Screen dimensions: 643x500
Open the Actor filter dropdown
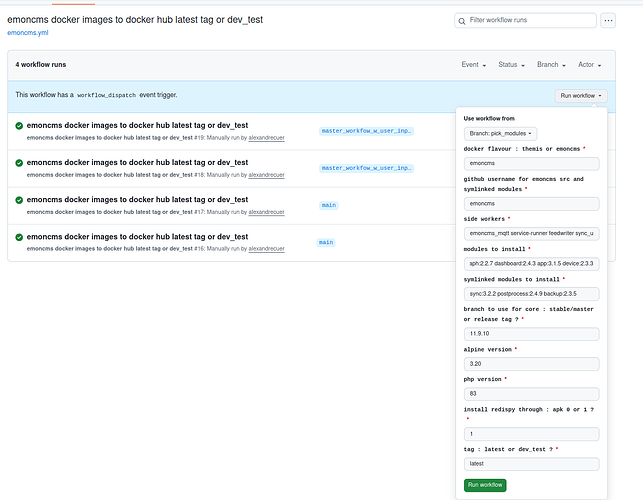pyautogui.click(x=592, y=65)
